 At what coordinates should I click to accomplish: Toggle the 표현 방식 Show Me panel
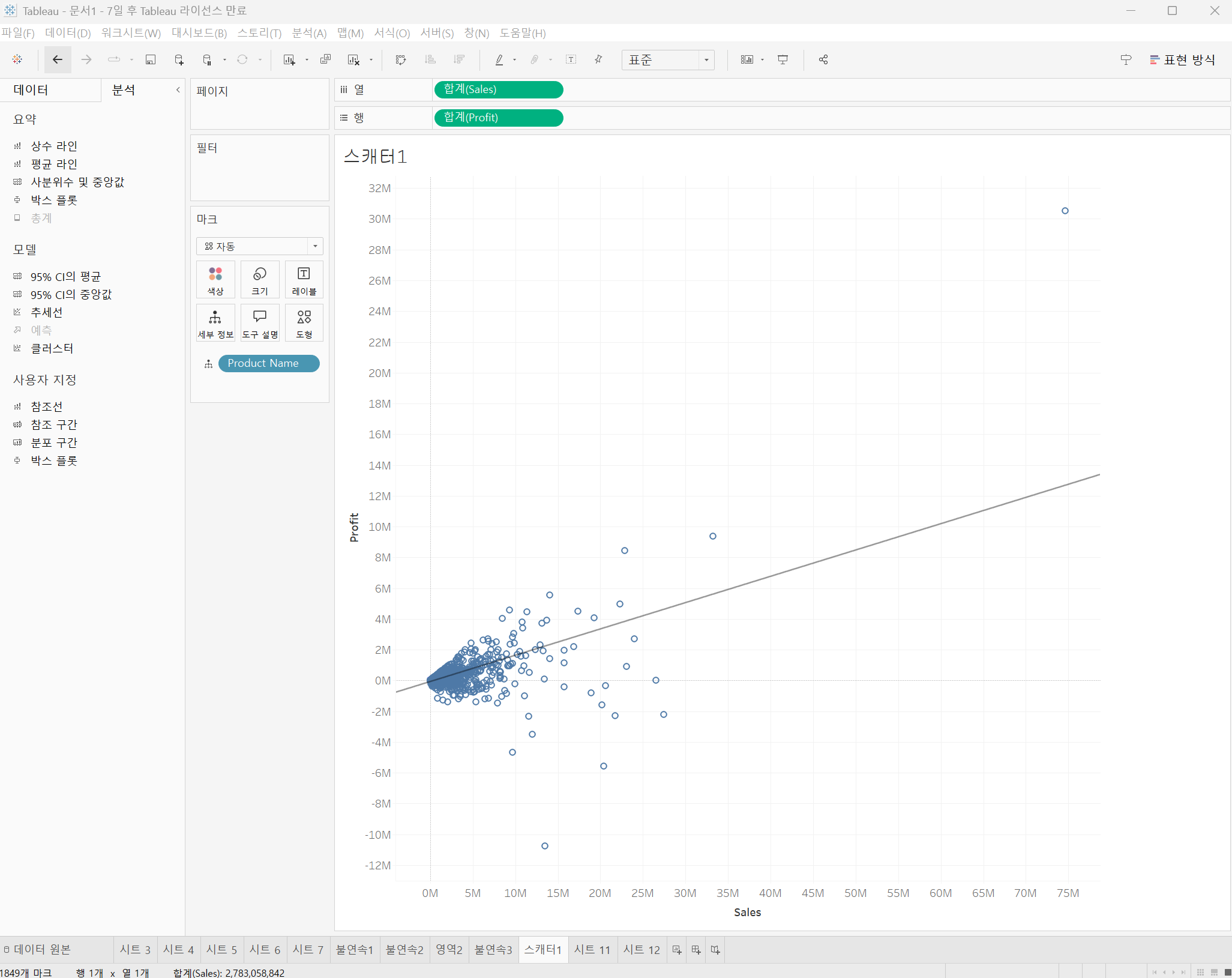pos(1182,59)
